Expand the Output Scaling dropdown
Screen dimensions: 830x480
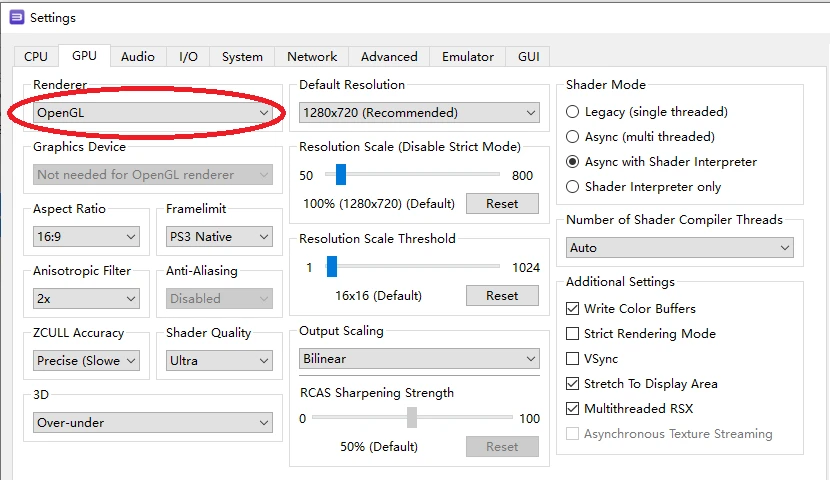pos(419,358)
